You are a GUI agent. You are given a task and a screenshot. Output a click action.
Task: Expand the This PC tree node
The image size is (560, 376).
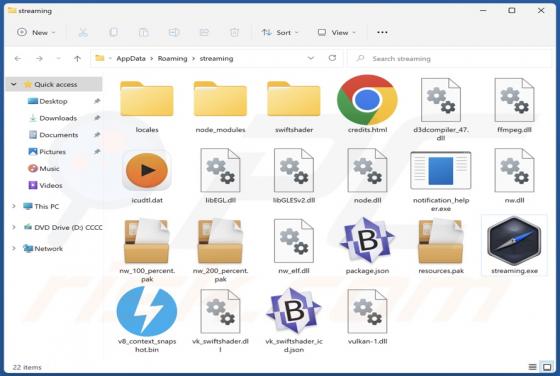pos(14,206)
